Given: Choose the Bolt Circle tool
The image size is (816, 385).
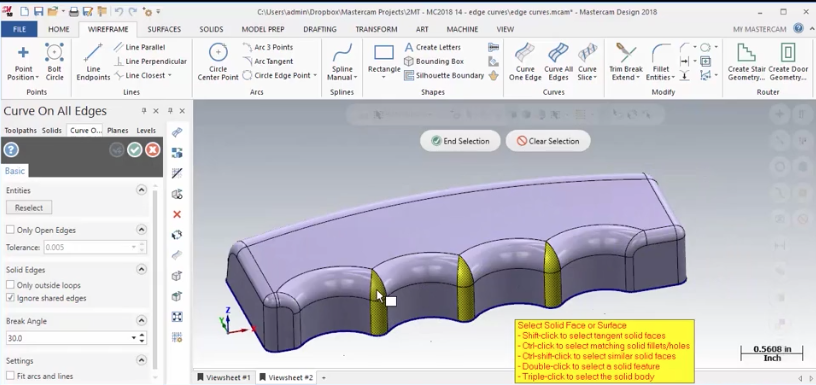Looking at the screenshot, I should (54, 62).
